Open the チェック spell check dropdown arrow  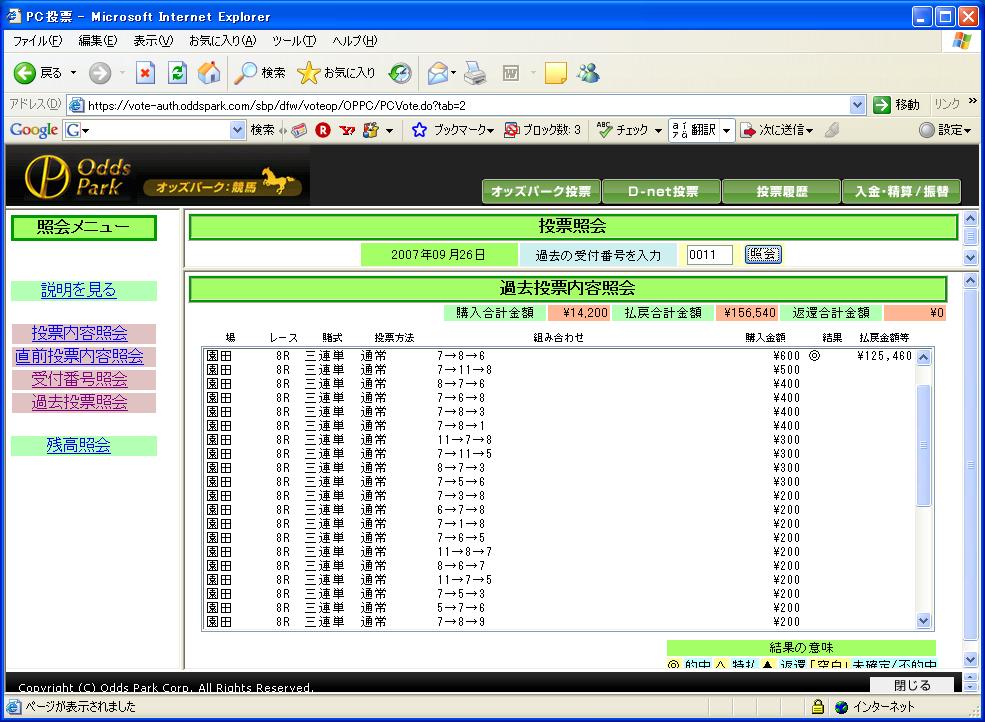tap(658, 130)
